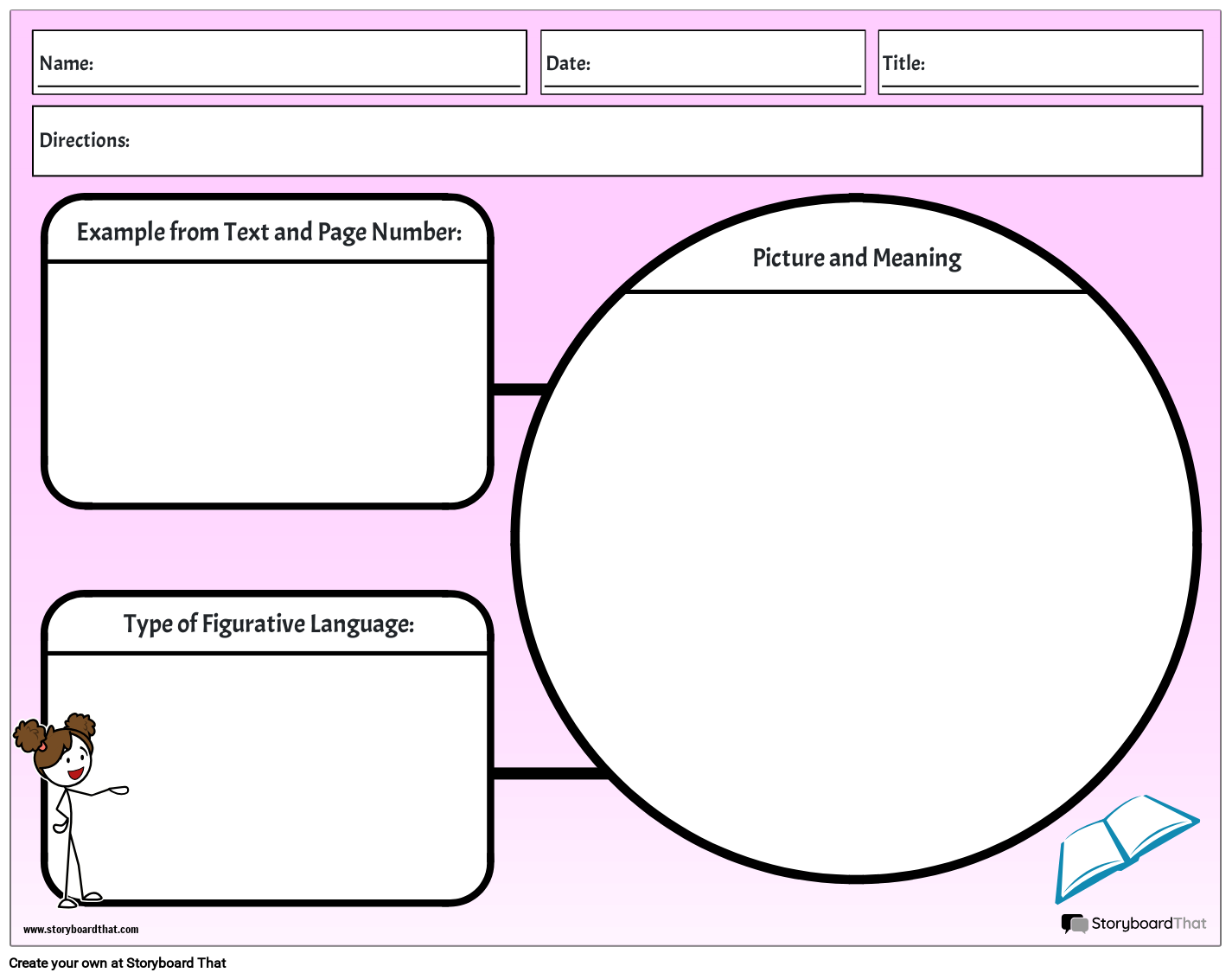Image resolution: width=1232 pixels, height=979 pixels.
Task: Select the 'Picture and Meaning' circle title
Action: pos(856,258)
